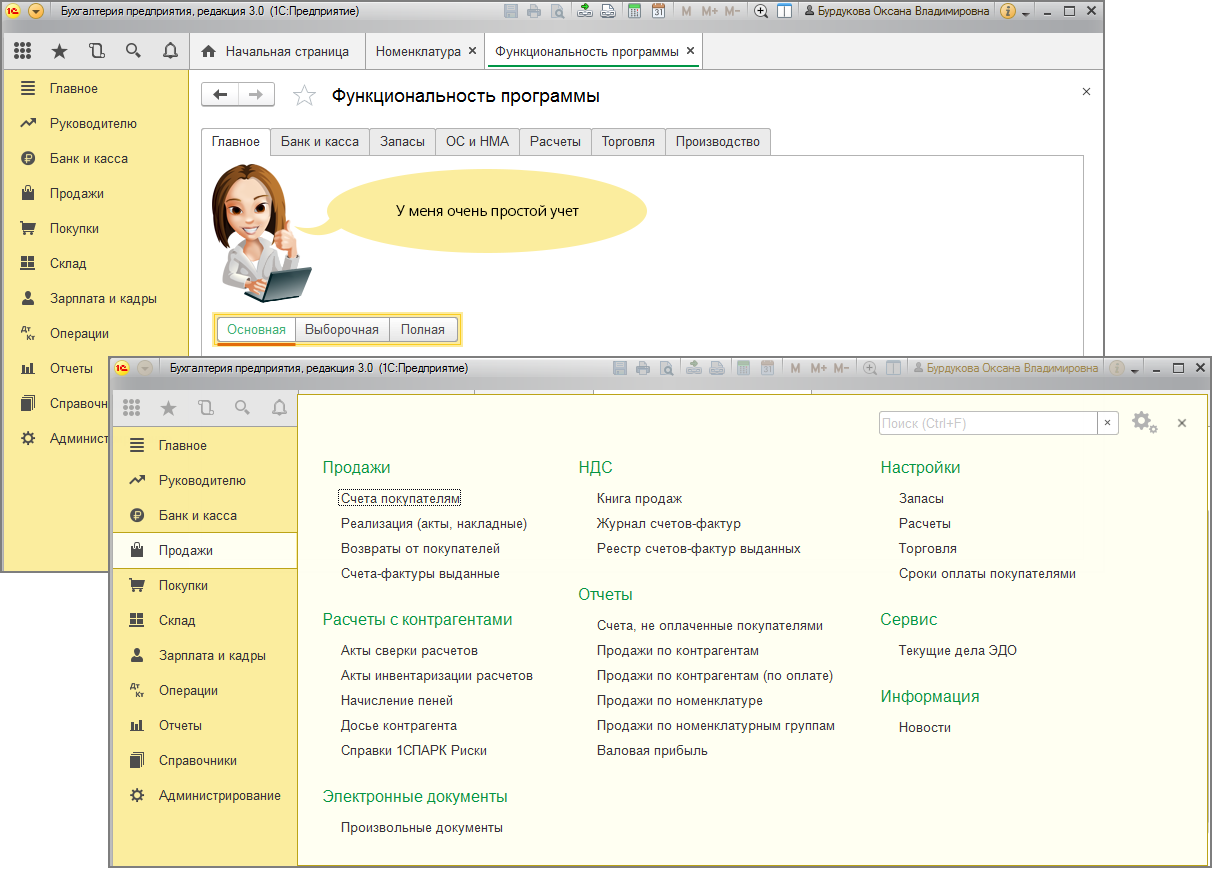Click search magnifier in front window toolbar
This screenshot has width=1216, height=872.
point(242,407)
